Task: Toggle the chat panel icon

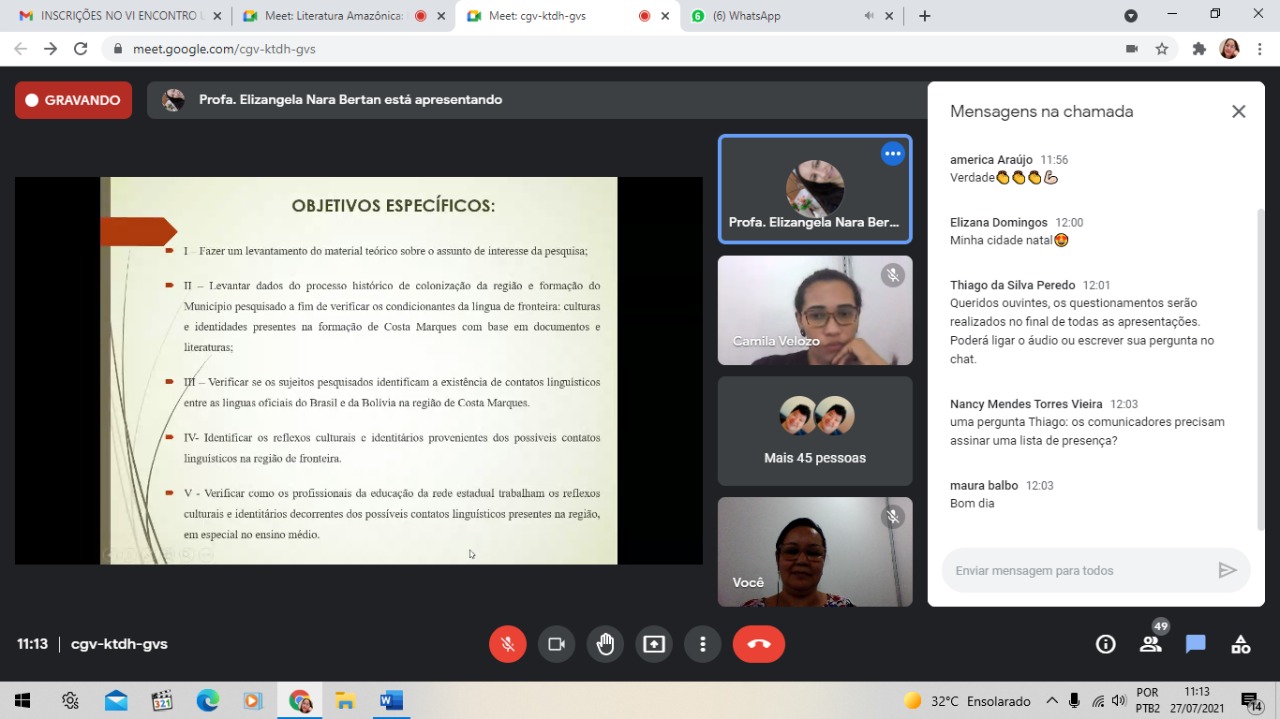Action: 1196,644
